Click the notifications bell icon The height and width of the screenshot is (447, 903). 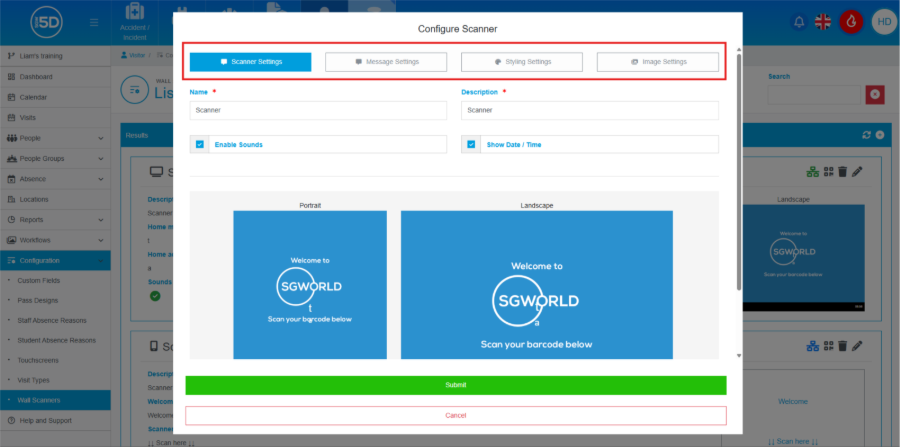point(798,21)
